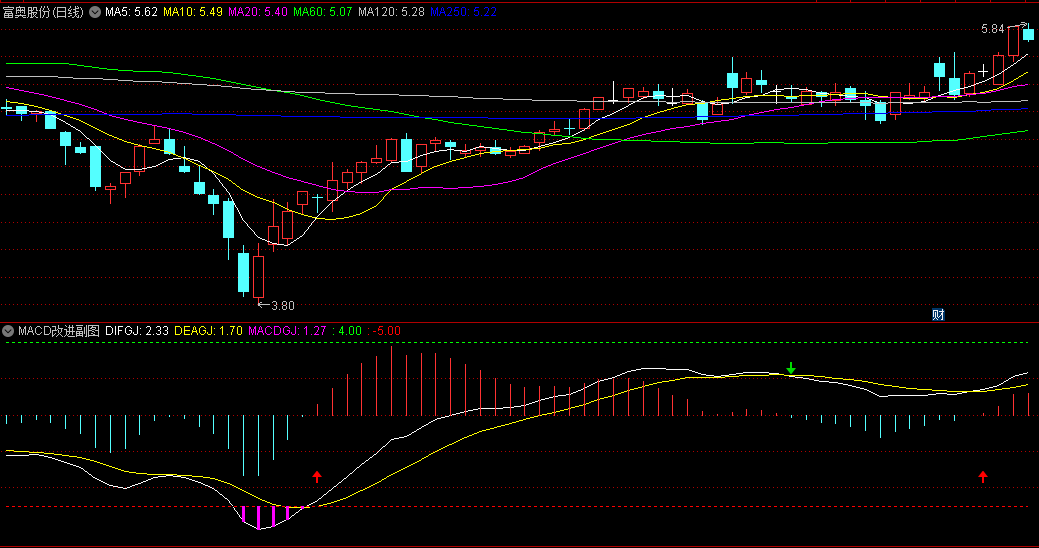
Task: Select the MA250: 5.22 indicator label
Action: (463, 12)
